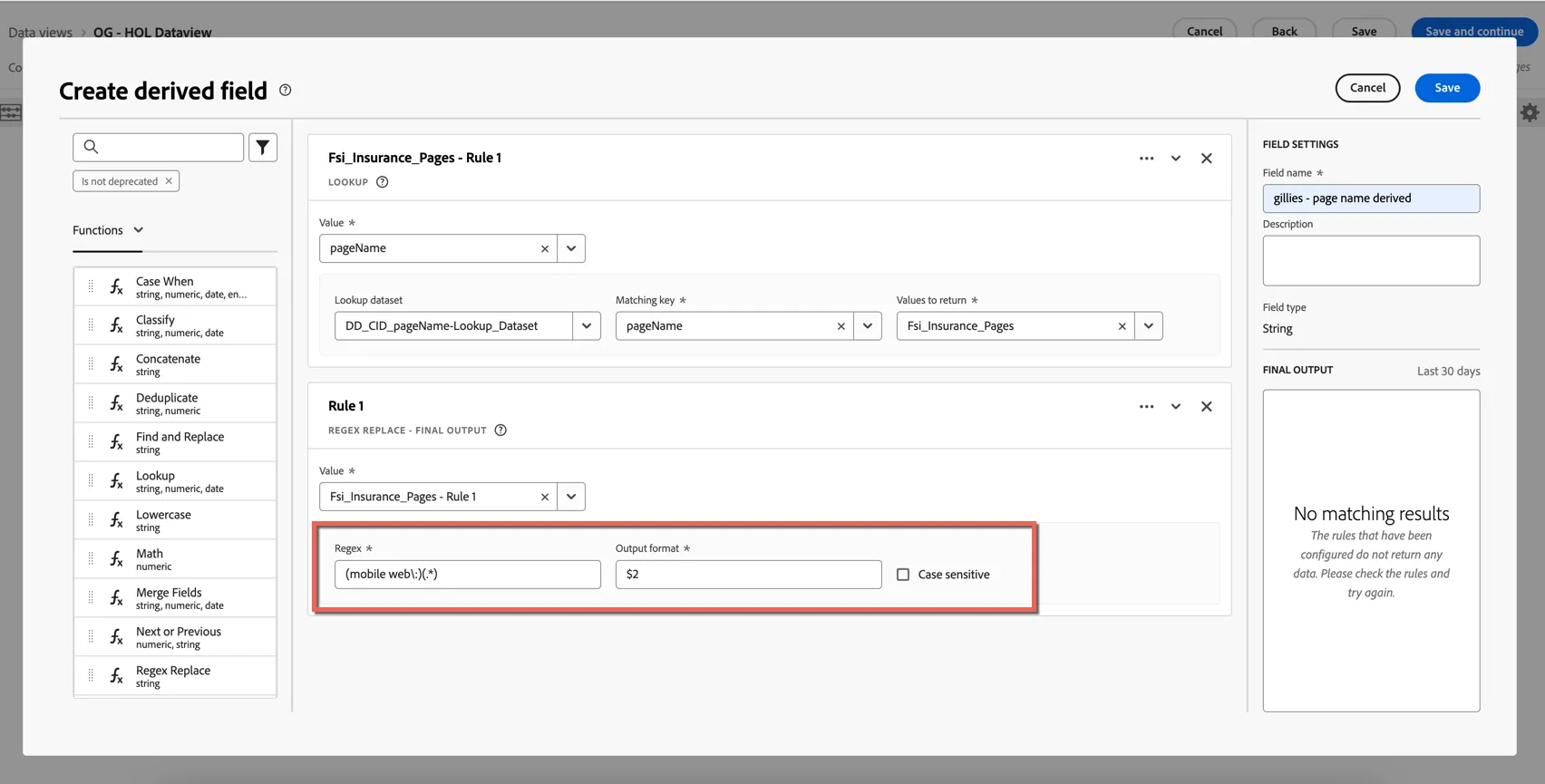Clear the Matching key pageName selection

click(x=841, y=326)
